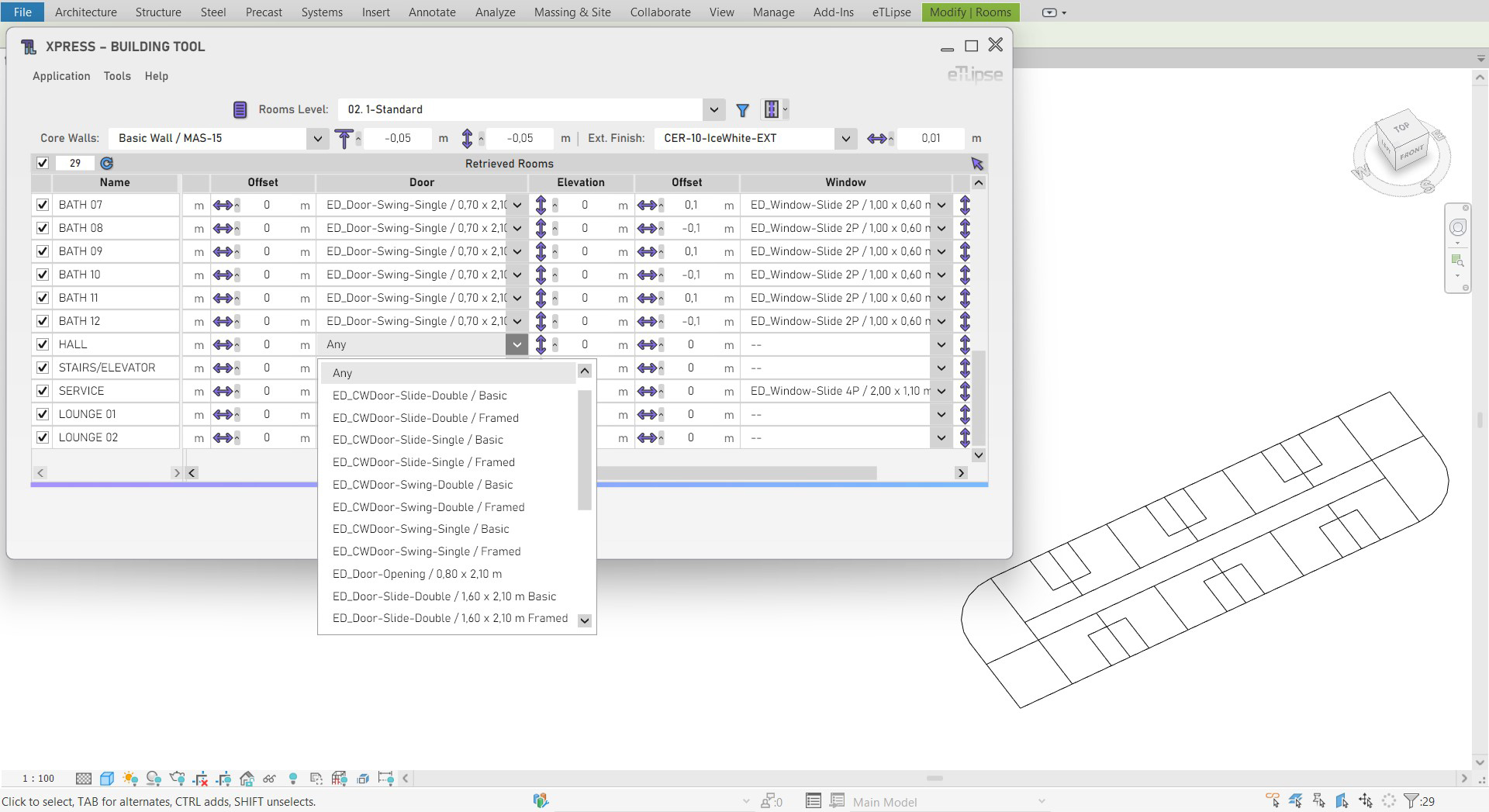
Task: Expand the Core Walls type dropdown
Action: [316, 139]
